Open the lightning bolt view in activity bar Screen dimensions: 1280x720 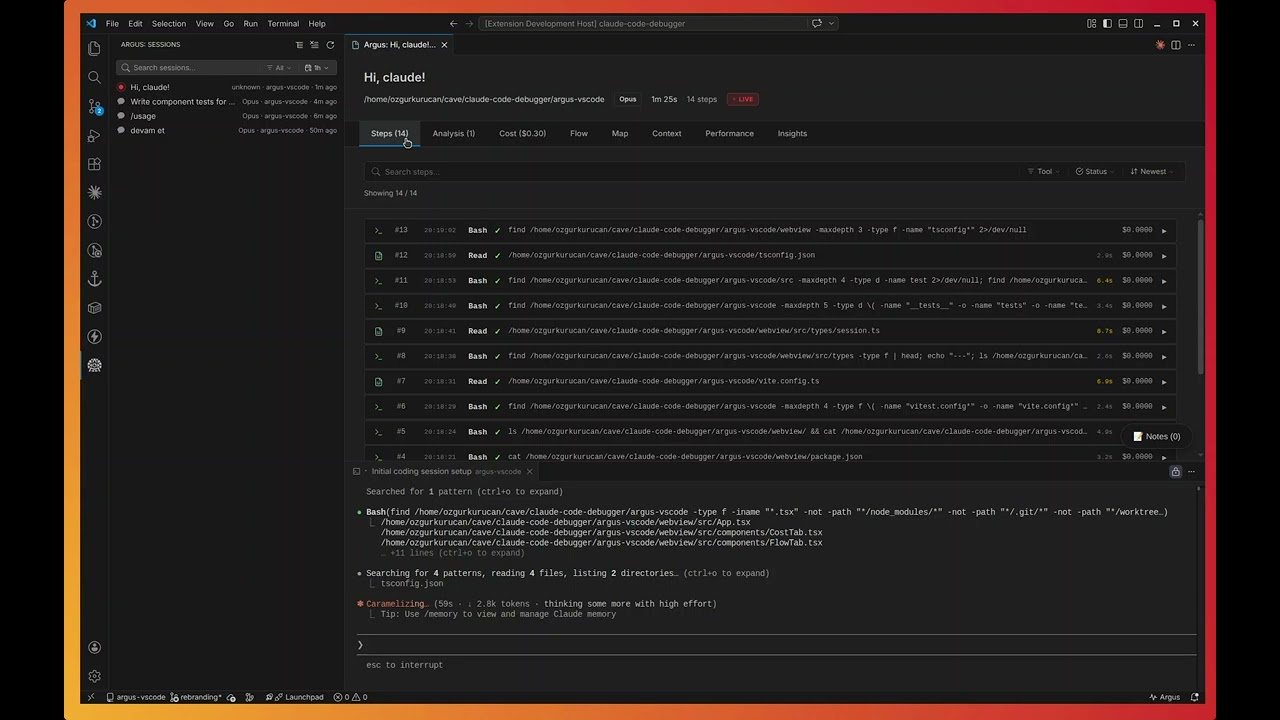[x=94, y=337]
